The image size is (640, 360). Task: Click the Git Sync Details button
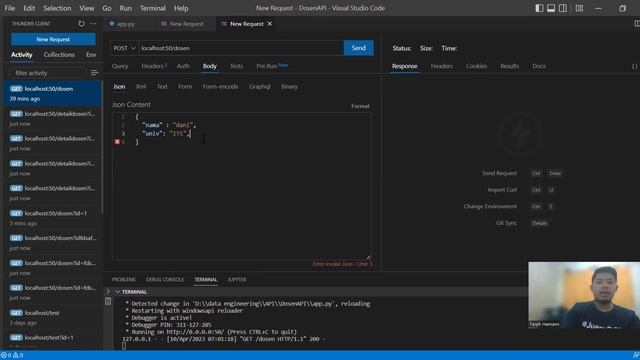[540, 223]
